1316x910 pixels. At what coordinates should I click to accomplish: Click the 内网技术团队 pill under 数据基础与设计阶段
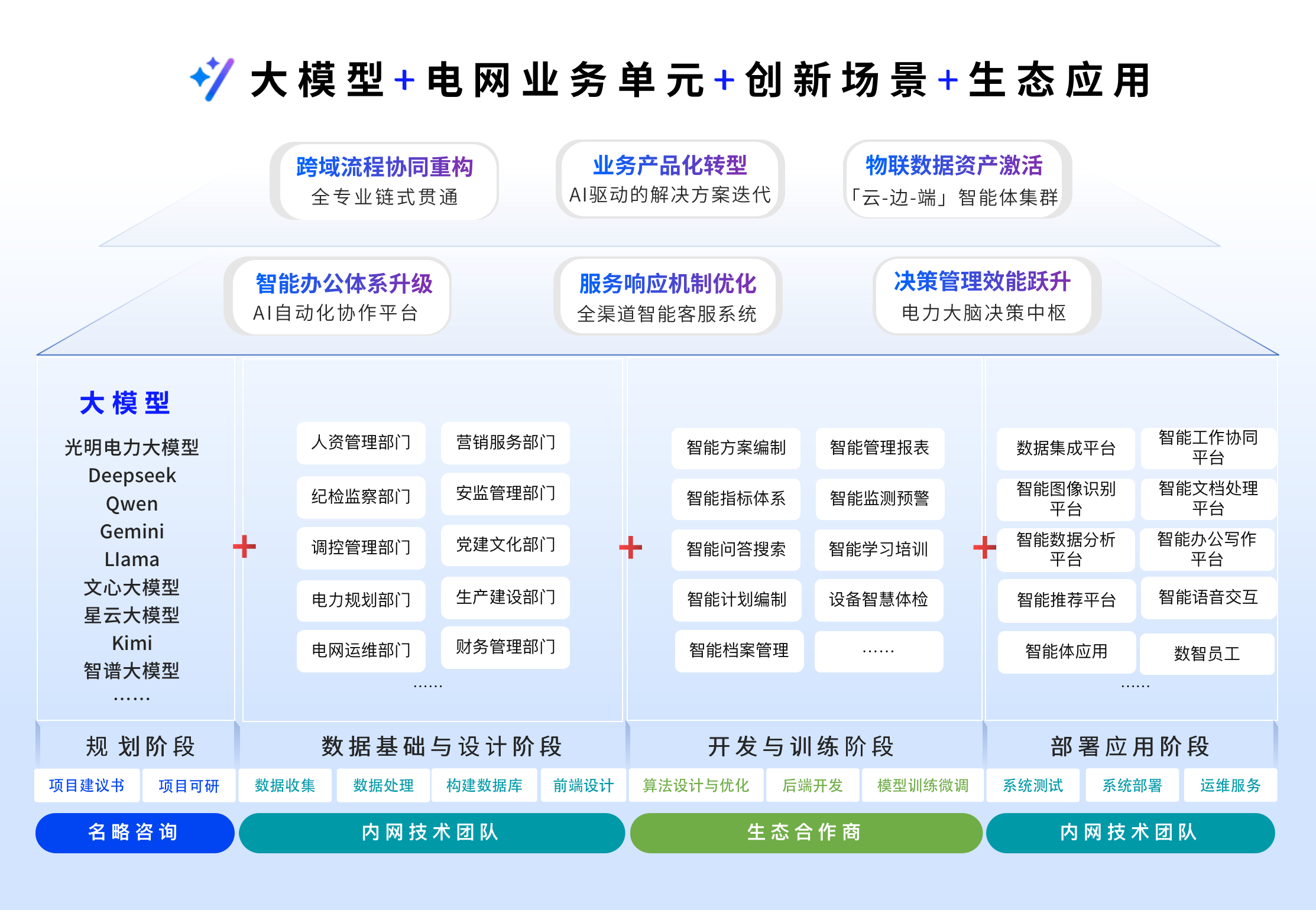432,833
